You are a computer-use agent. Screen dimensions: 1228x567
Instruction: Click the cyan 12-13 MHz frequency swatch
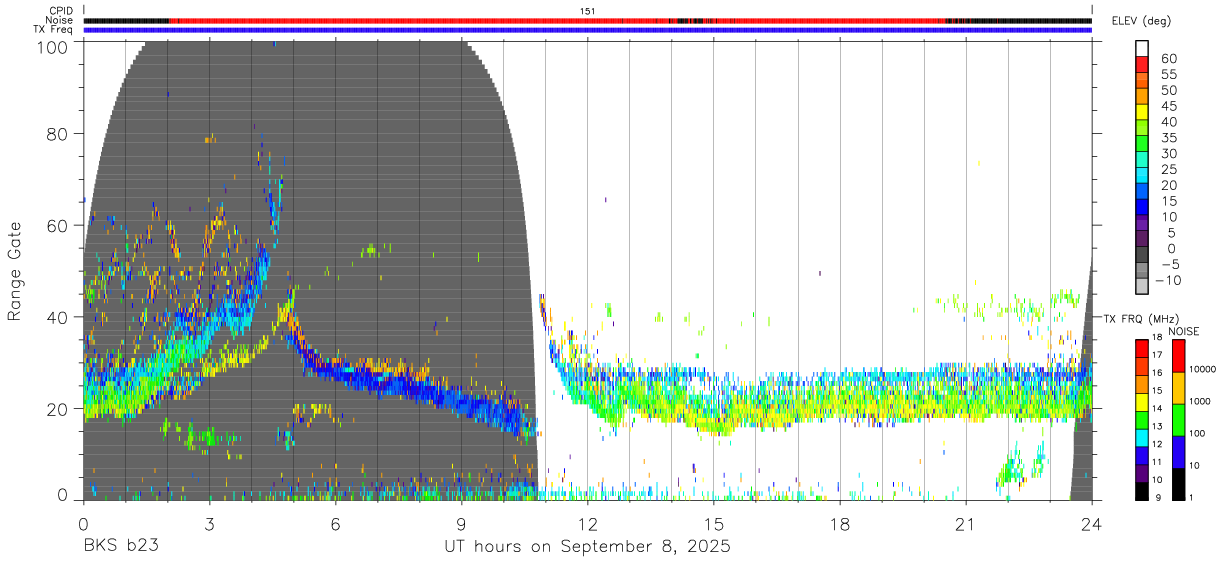1142,436
